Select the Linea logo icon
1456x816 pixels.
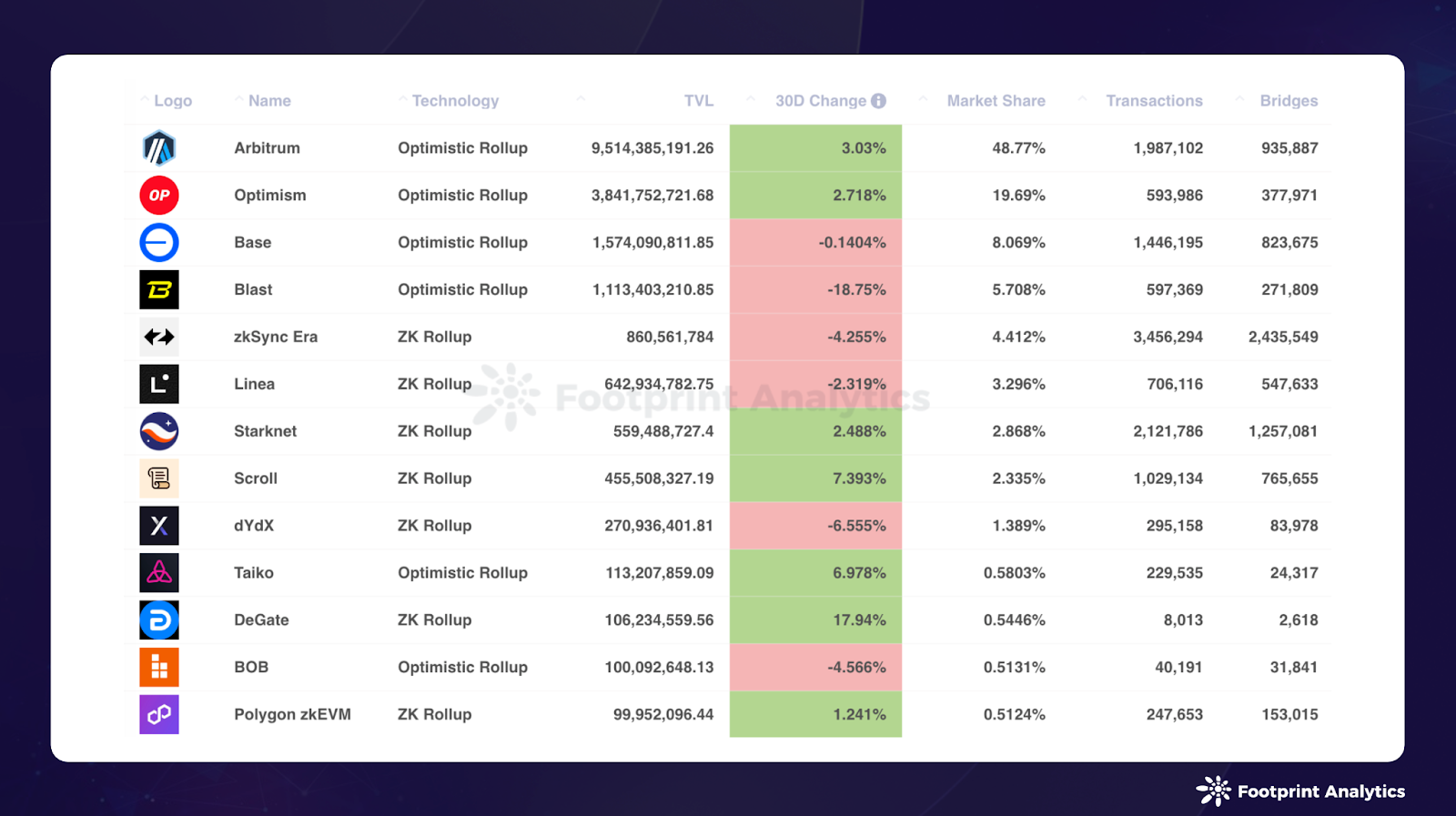point(159,383)
